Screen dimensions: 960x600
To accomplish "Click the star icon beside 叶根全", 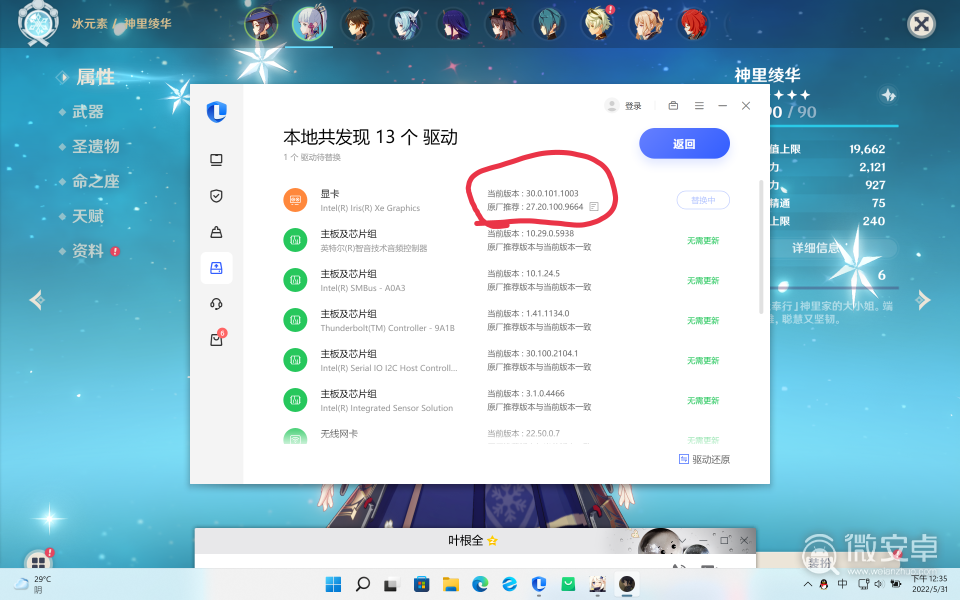I will coord(492,541).
